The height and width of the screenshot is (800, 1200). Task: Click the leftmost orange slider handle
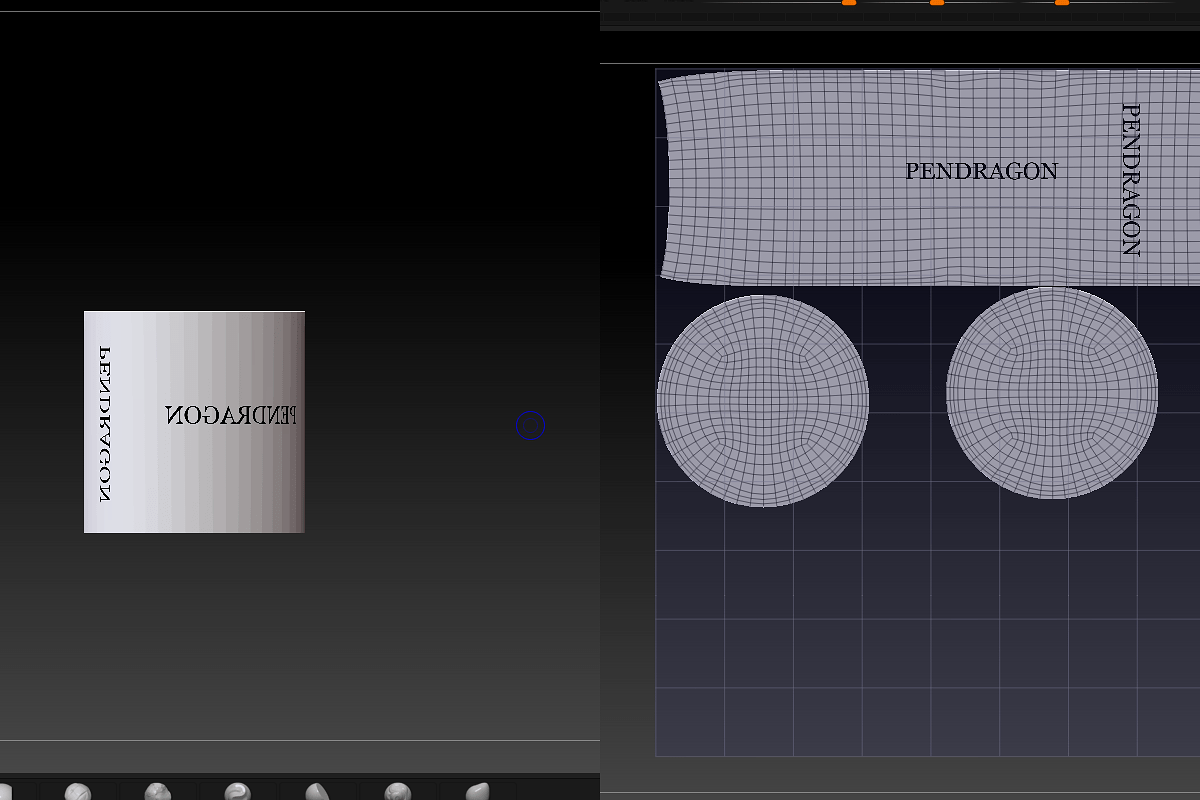click(849, 3)
